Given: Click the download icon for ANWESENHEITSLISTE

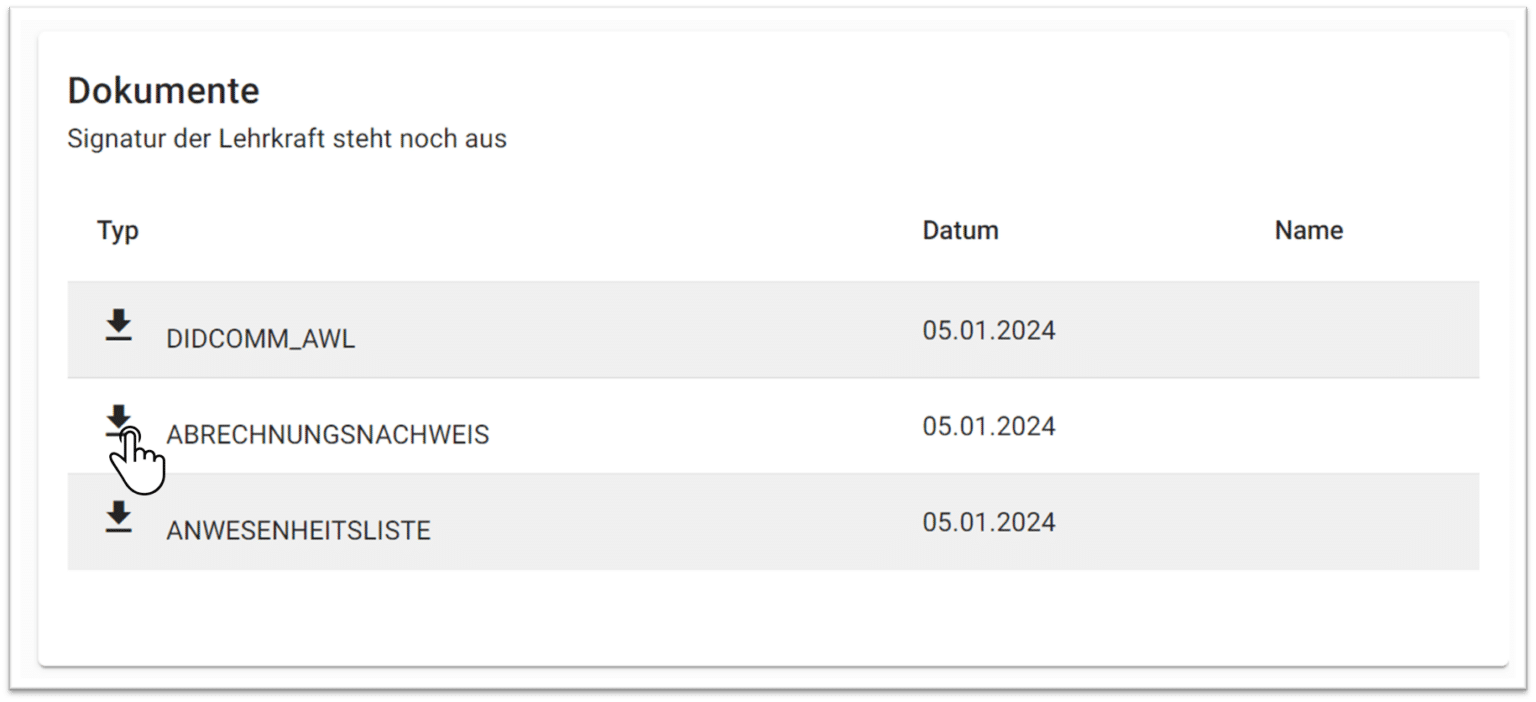Looking at the screenshot, I should tap(118, 518).
